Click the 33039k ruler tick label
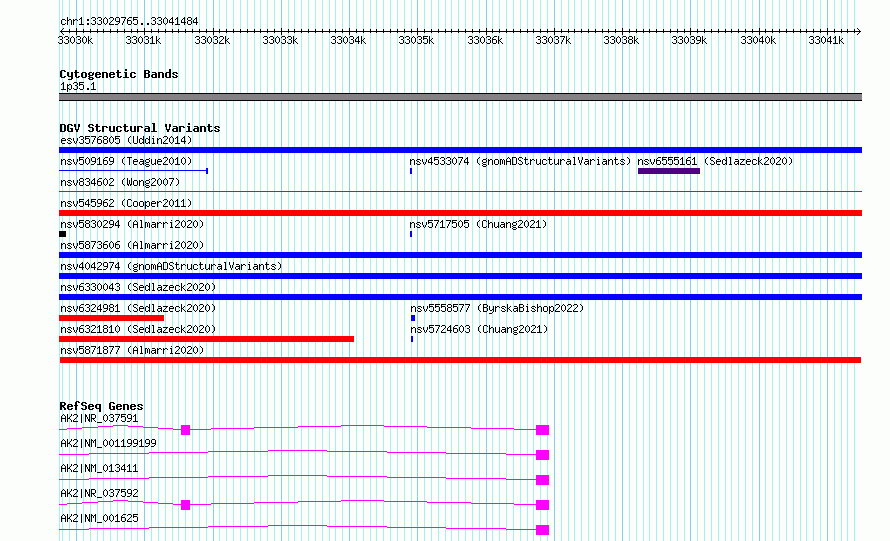This screenshot has height=541, width=890. tap(689, 40)
